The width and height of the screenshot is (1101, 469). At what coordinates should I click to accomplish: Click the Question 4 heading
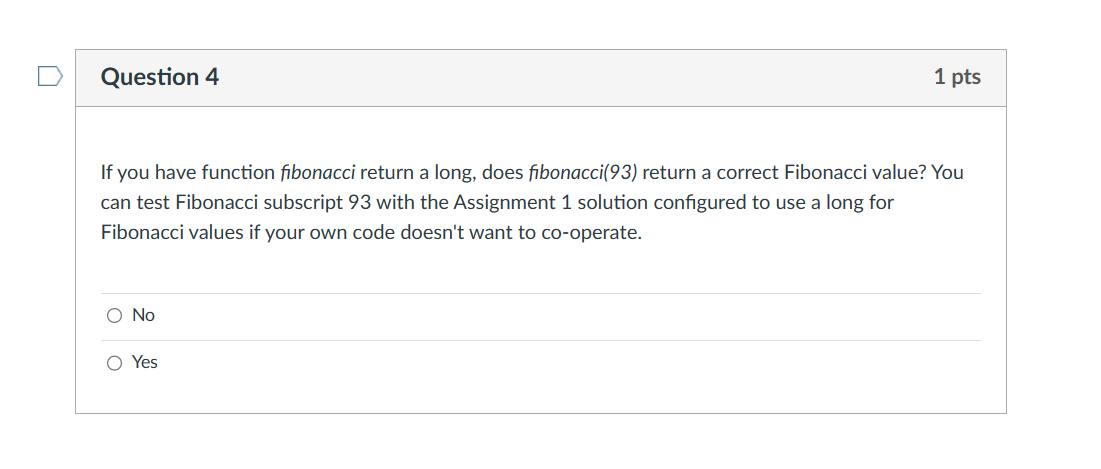(x=160, y=77)
